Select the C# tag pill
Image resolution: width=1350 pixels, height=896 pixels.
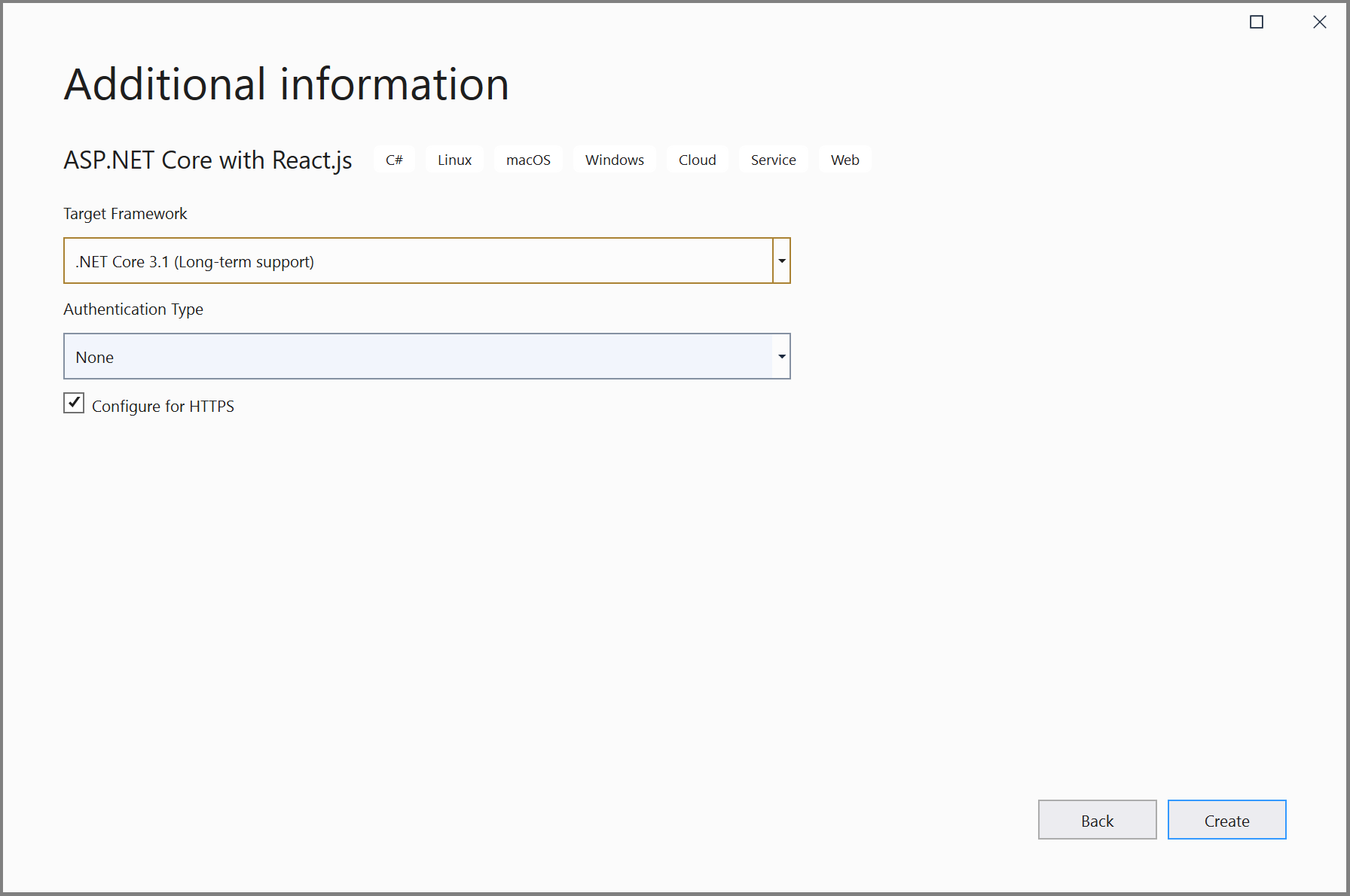[x=394, y=160]
